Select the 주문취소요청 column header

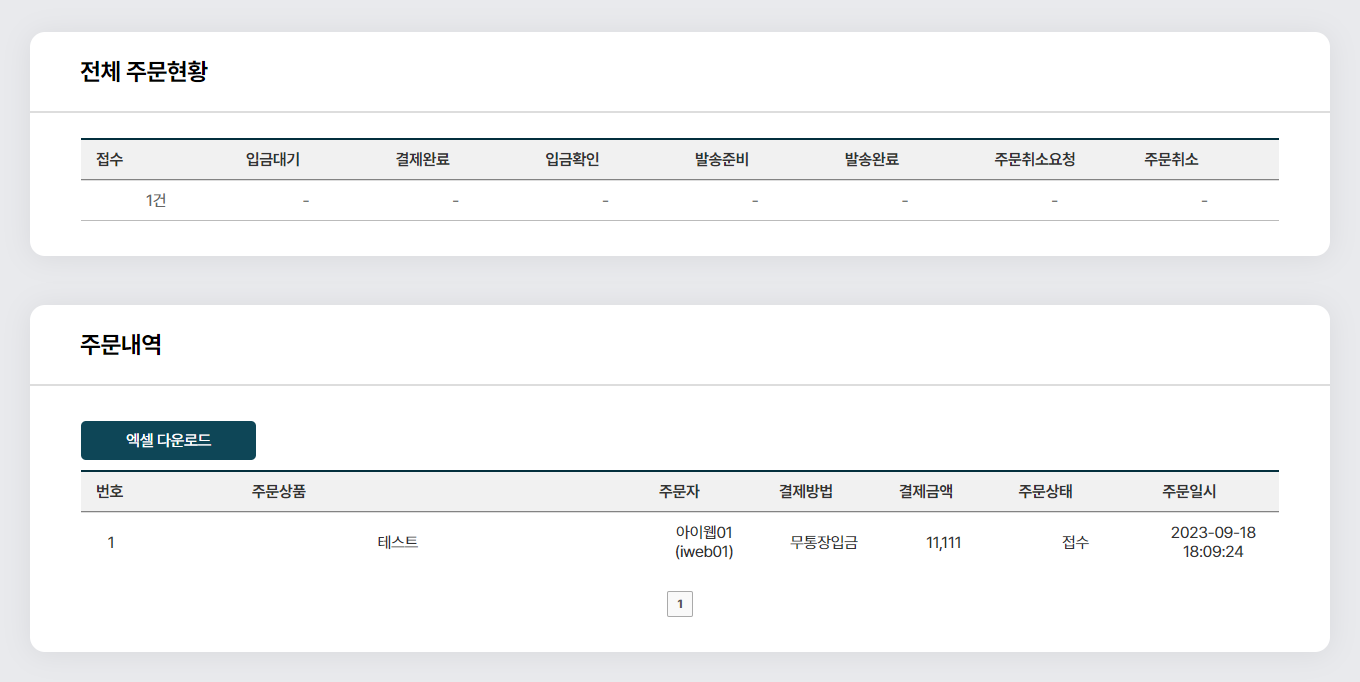click(1035, 159)
